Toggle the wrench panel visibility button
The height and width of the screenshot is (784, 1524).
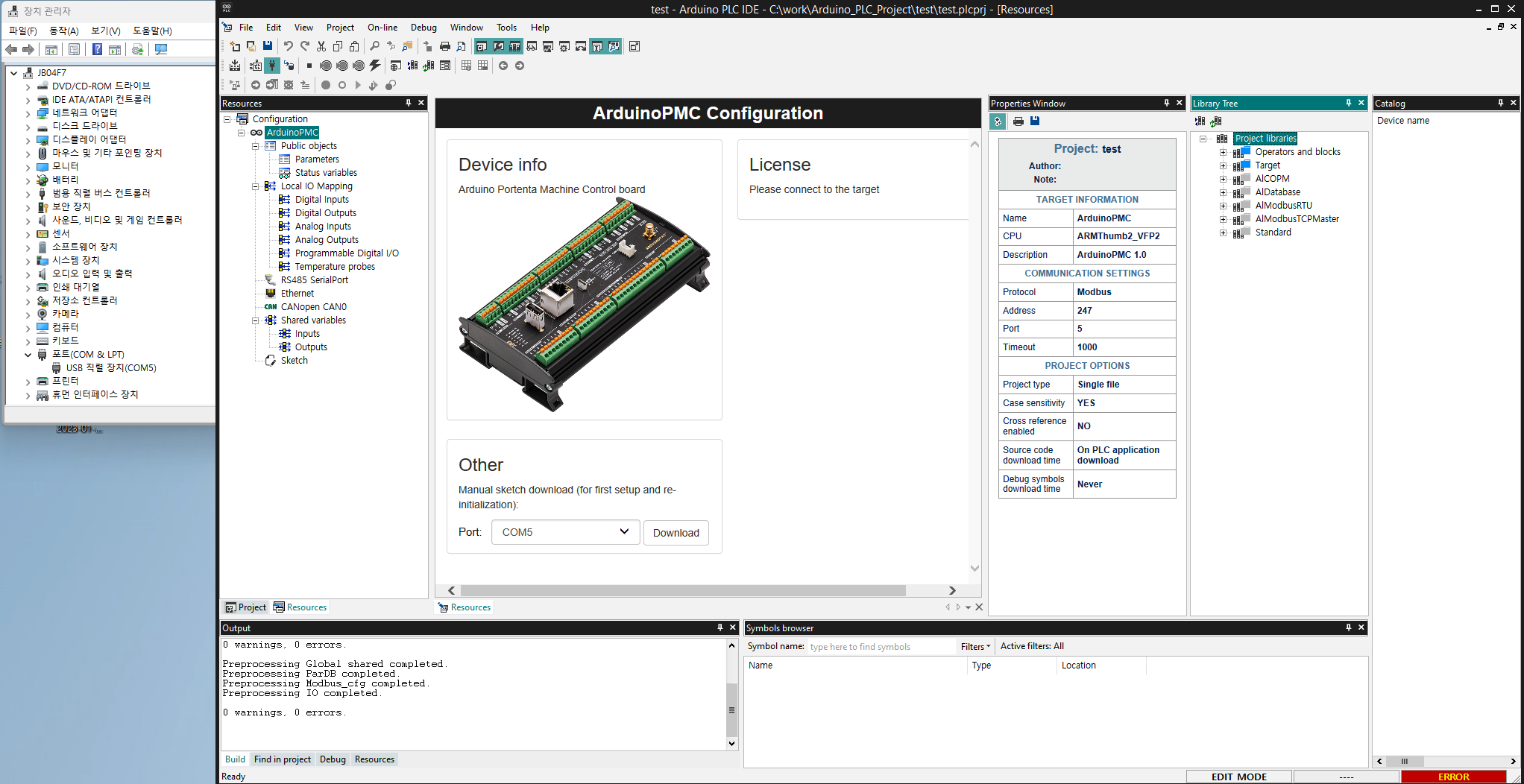pos(499,46)
